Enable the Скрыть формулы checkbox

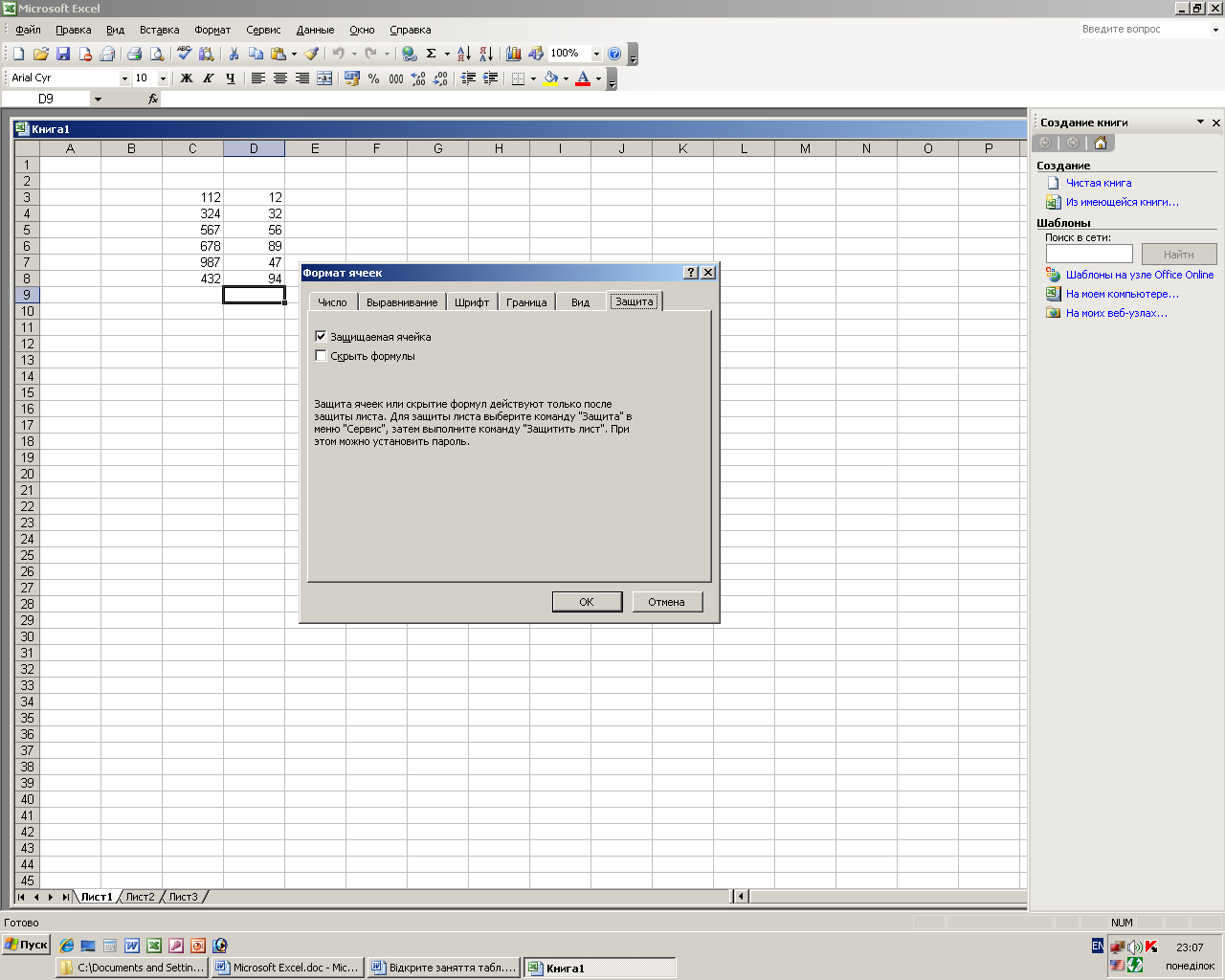pos(321,356)
